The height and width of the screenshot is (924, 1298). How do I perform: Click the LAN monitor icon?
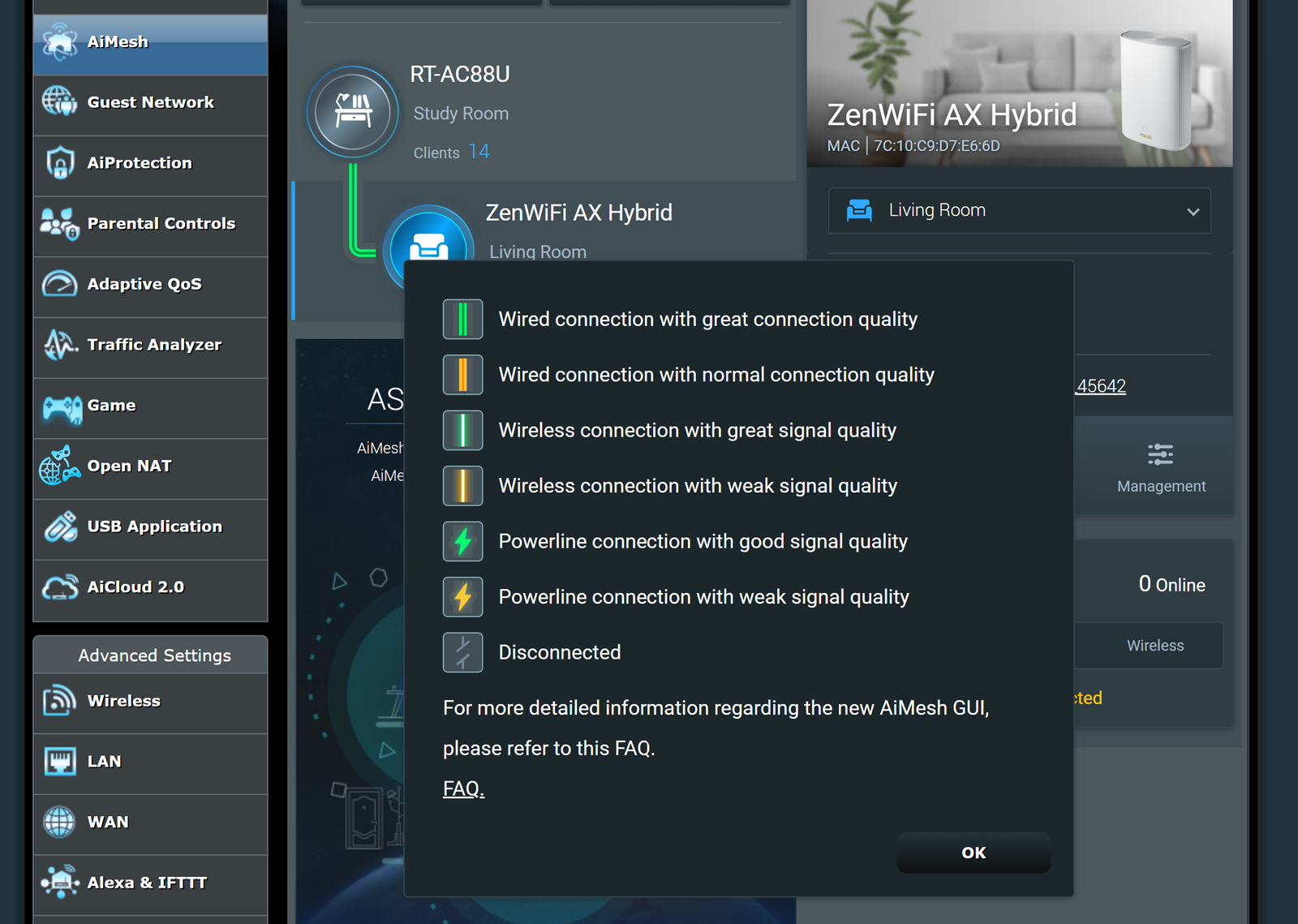pyautogui.click(x=60, y=762)
